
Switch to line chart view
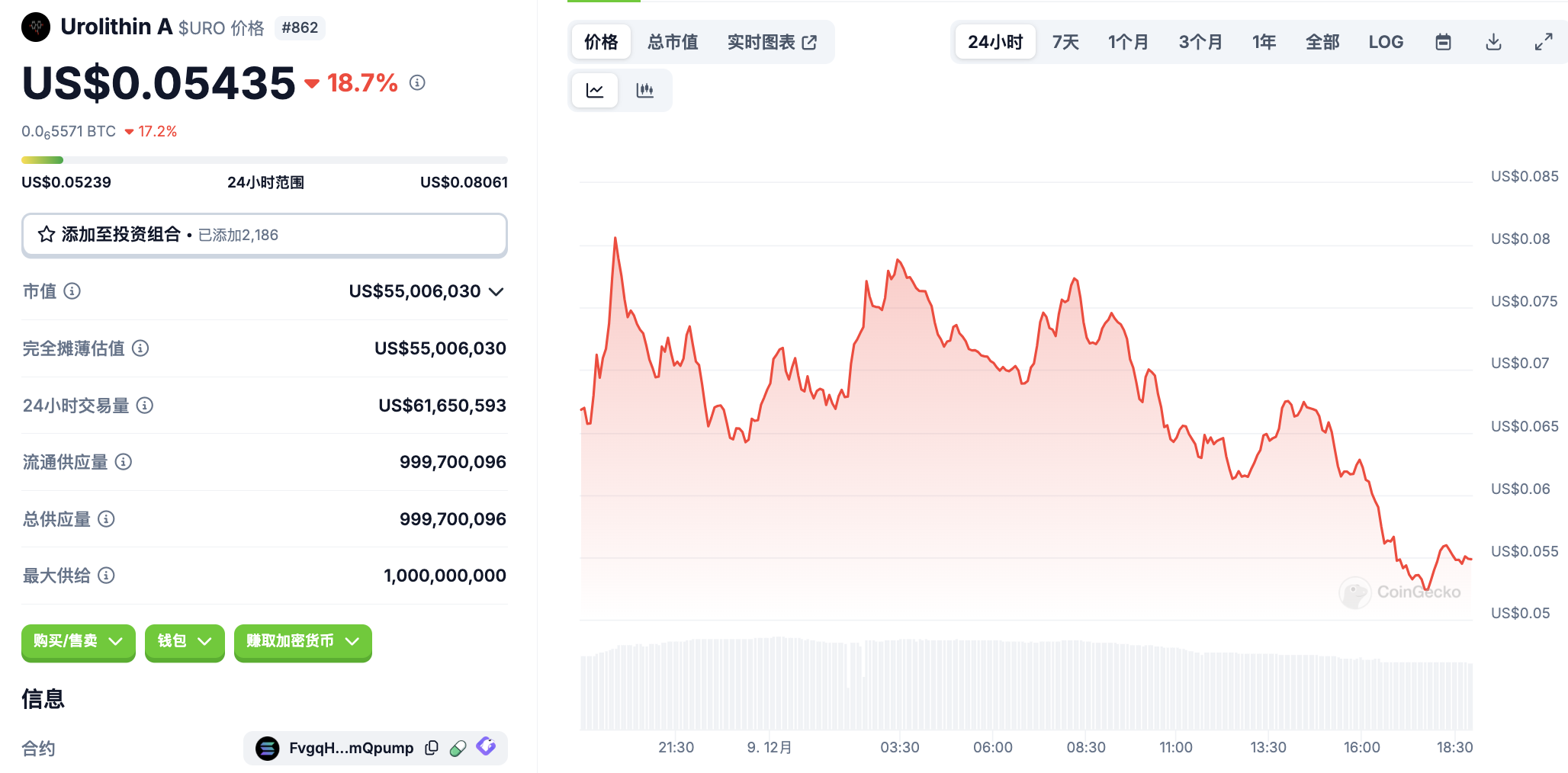pyautogui.click(x=595, y=91)
